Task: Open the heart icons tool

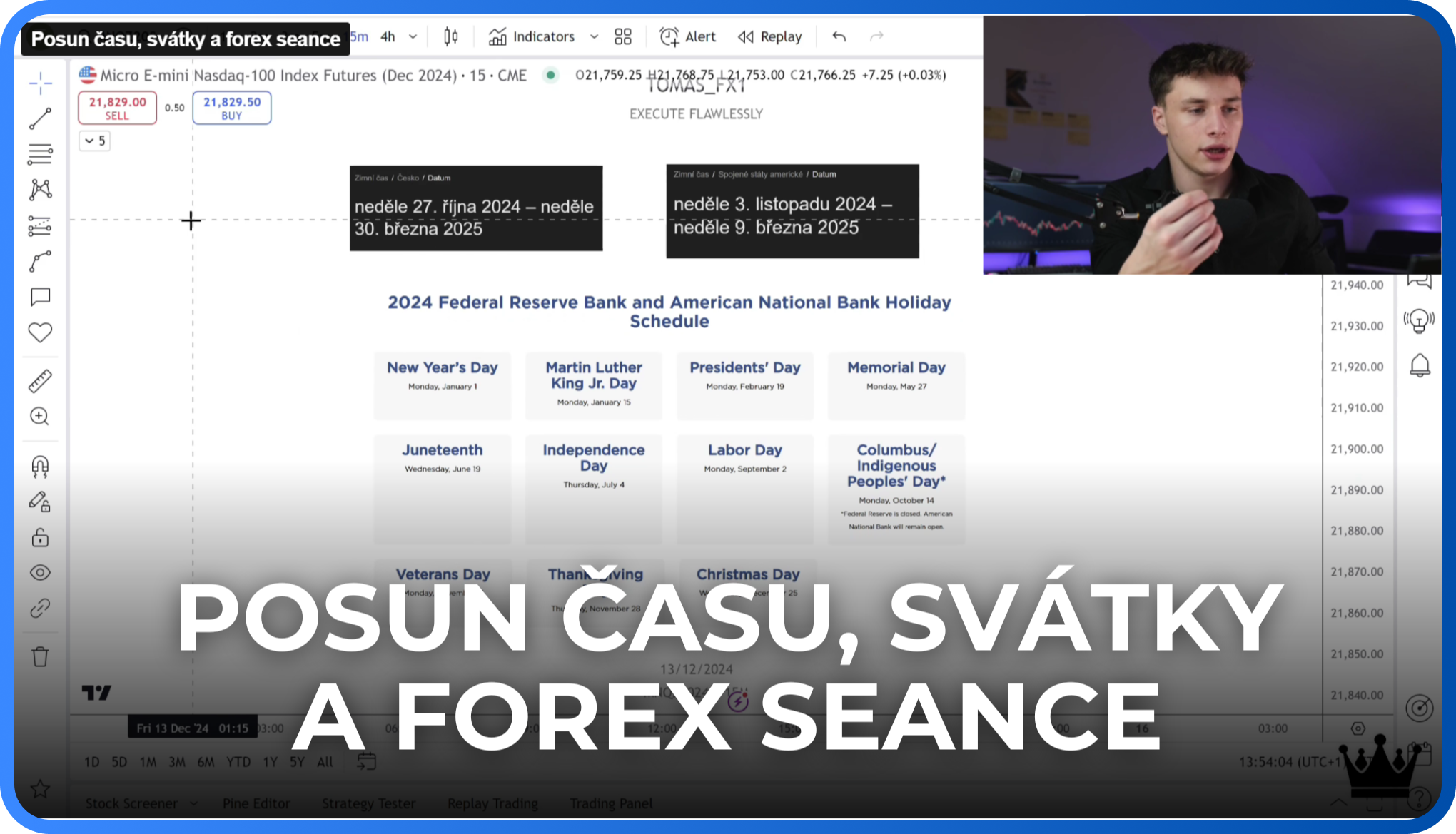Action: click(x=41, y=332)
